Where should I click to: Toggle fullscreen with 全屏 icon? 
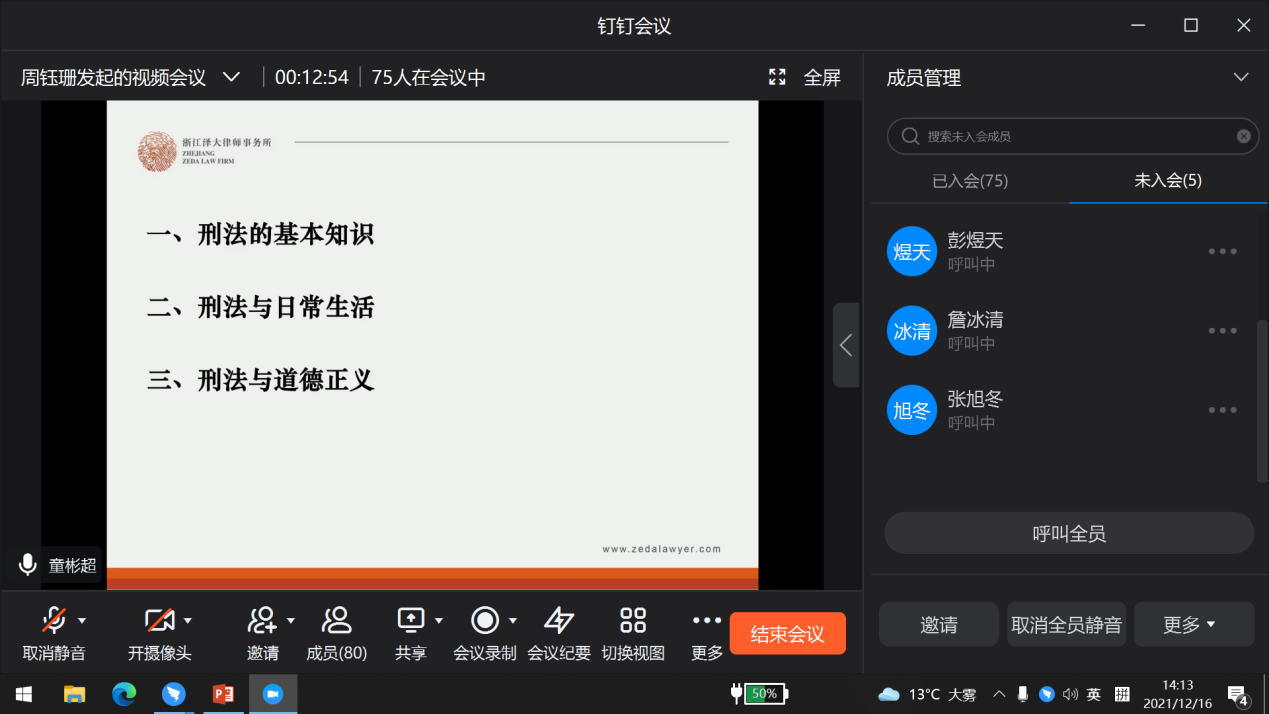click(x=777, y=77)
